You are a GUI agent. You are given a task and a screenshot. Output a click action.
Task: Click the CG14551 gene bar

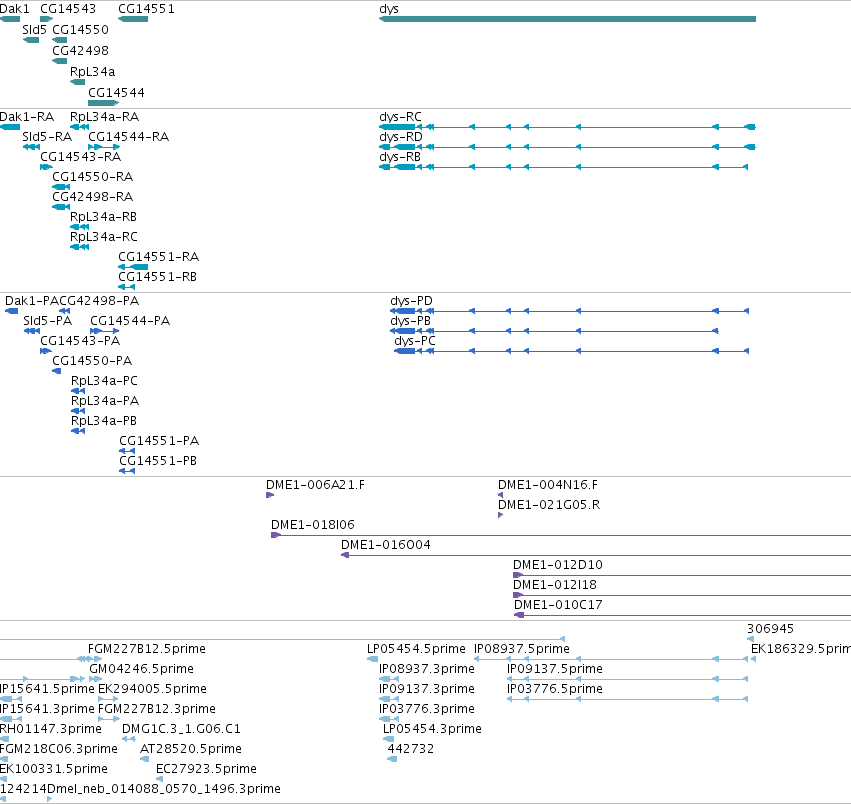tap(133, 19)
